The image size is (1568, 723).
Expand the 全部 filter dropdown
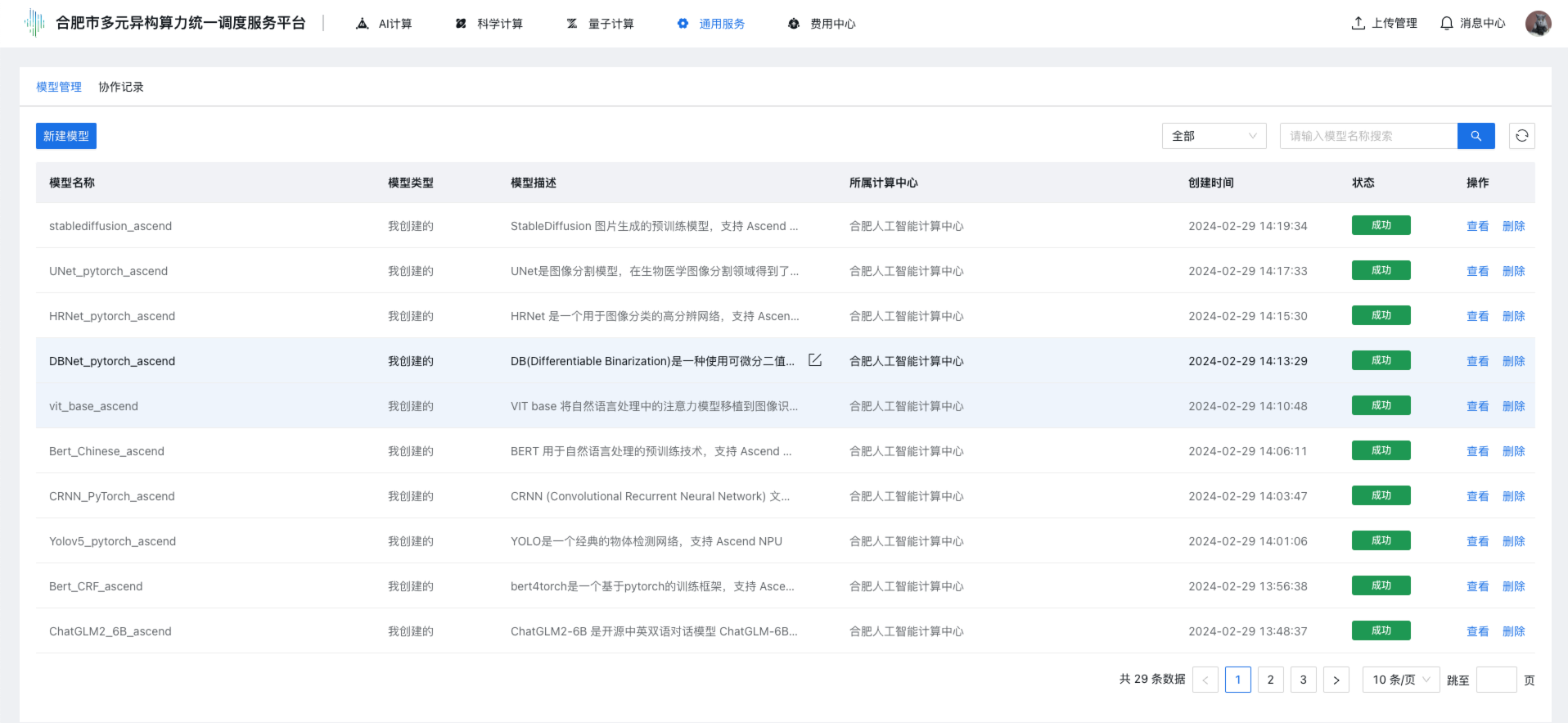point(1214,136)
